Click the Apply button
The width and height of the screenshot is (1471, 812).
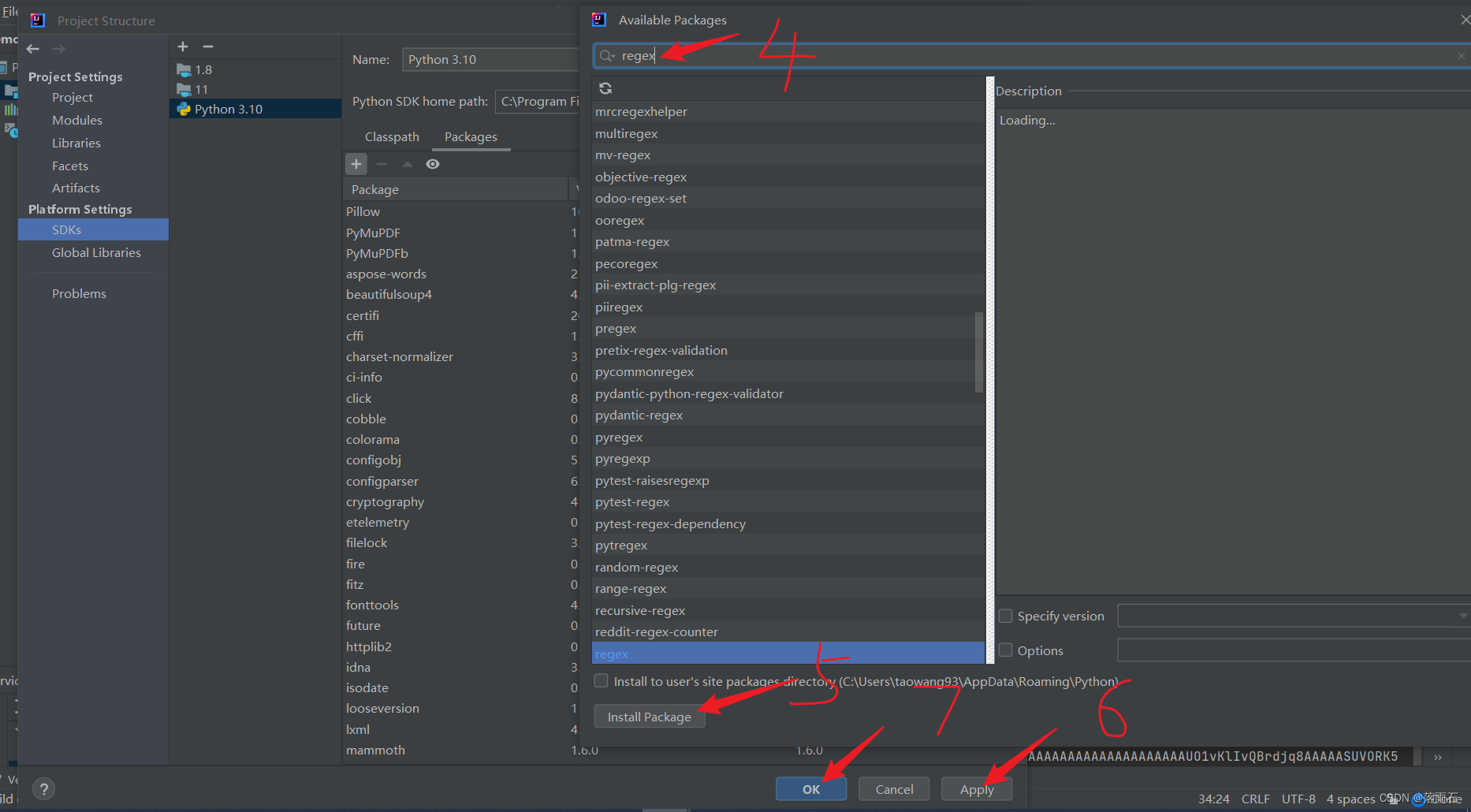point(976,788)
